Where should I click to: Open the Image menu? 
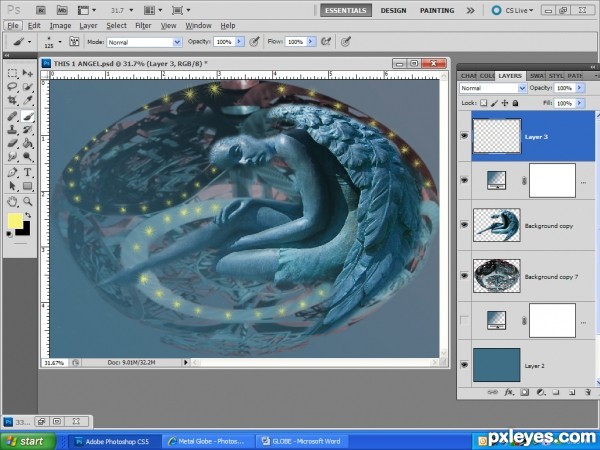click(60, 26)
